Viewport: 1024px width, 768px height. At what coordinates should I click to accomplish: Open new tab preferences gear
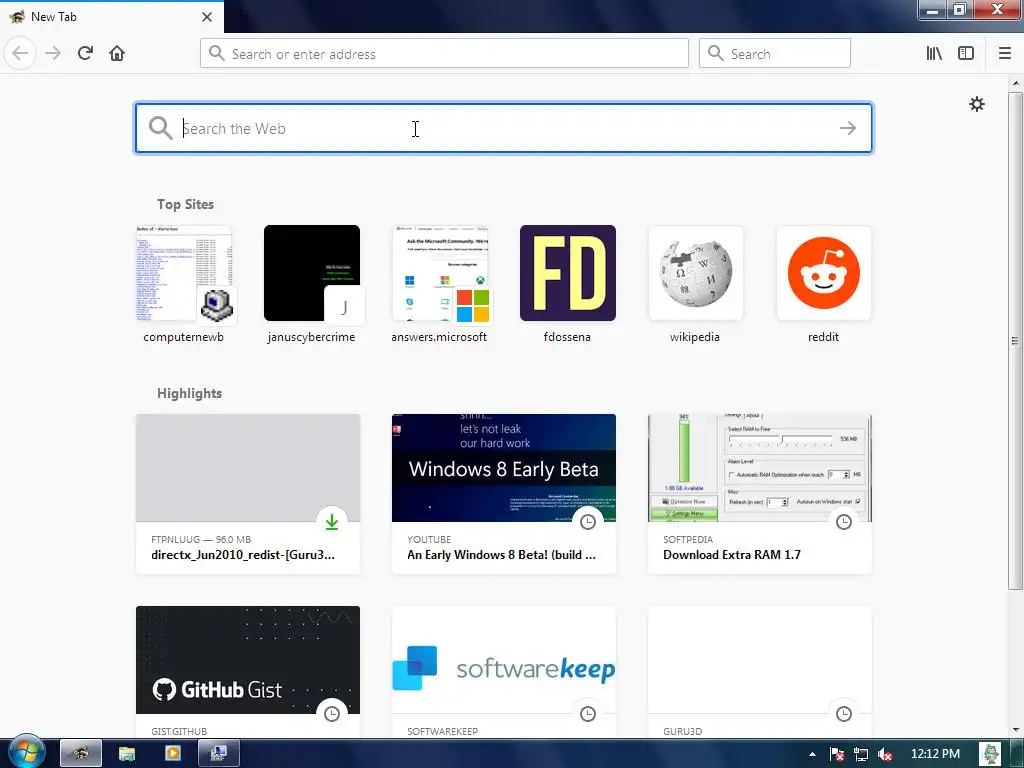[976, 104]
